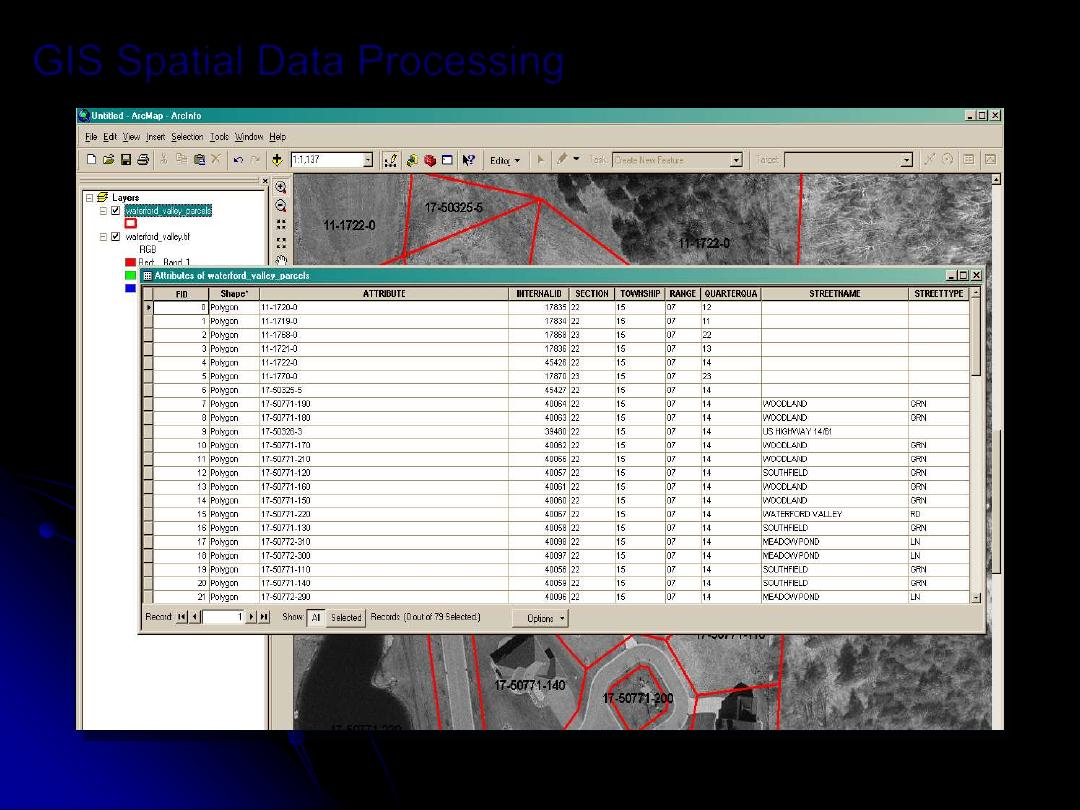Viewport: 1080px width, 810px height.
Task: Activate the What's This help pointer
Action: [468, 160]
